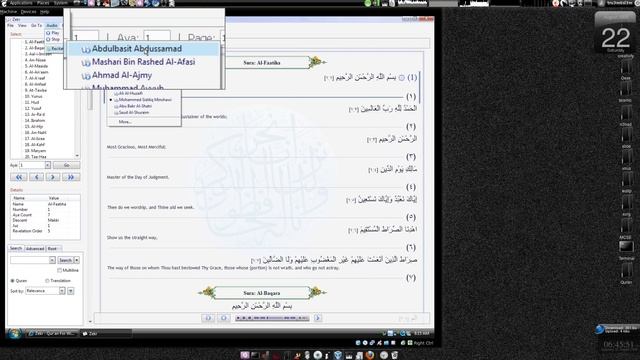
Task: Go to next aya with right arrow
Action: (x=53, y=177)
